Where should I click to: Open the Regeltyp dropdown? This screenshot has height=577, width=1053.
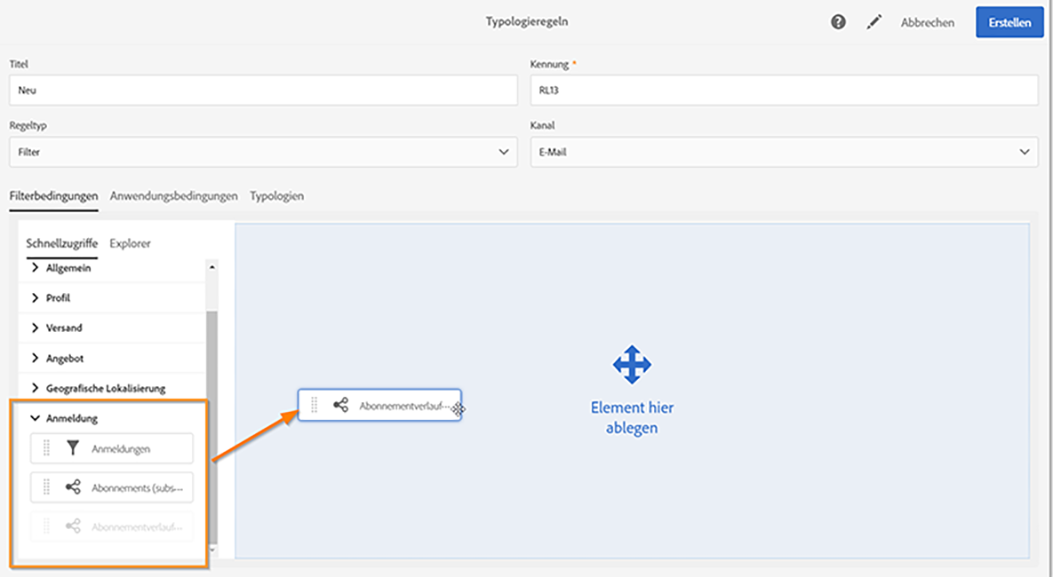pos(261,152)
